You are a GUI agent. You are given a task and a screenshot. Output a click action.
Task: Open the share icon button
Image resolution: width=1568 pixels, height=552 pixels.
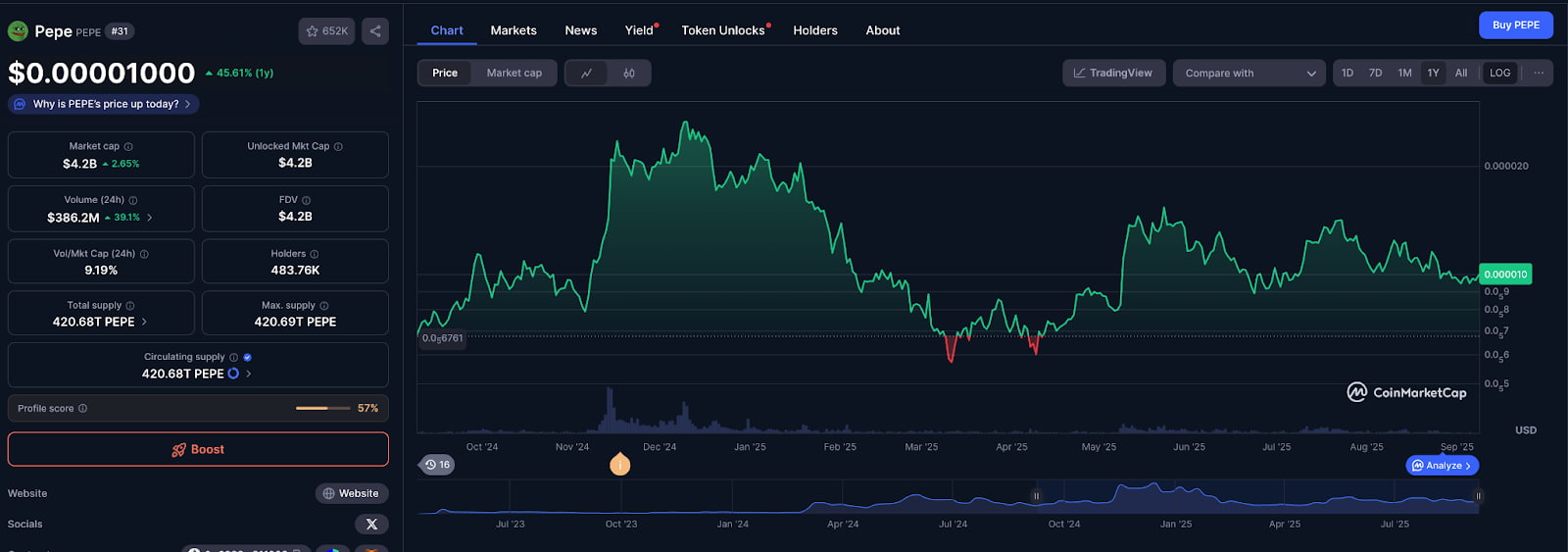tap(375, 31)
